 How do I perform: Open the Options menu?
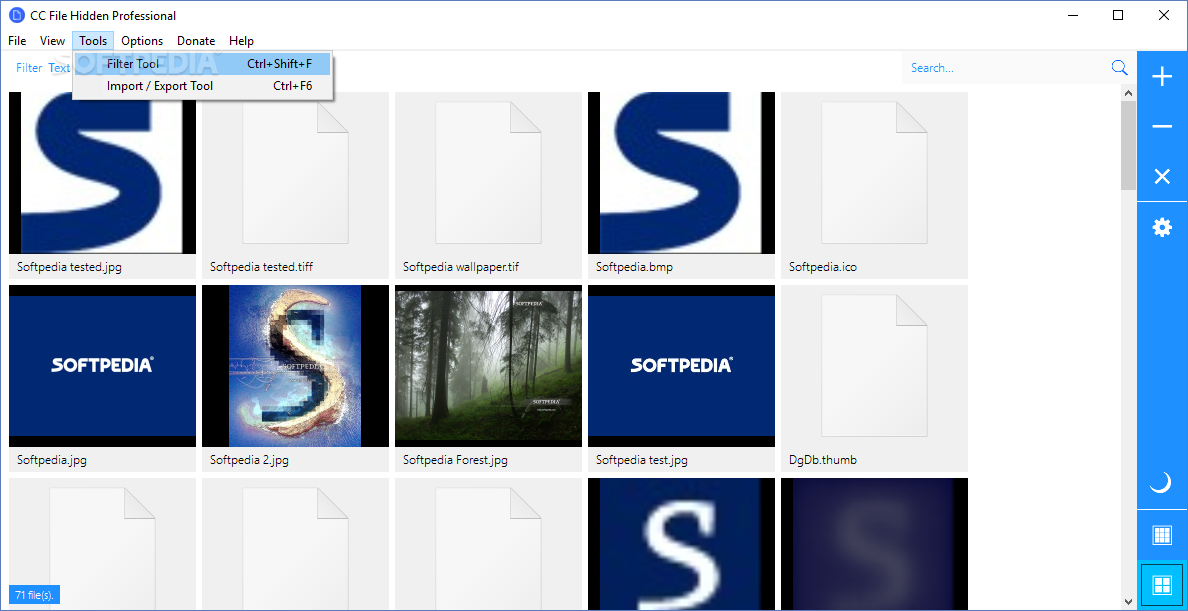pyautogui.click(x=142, y=41)
